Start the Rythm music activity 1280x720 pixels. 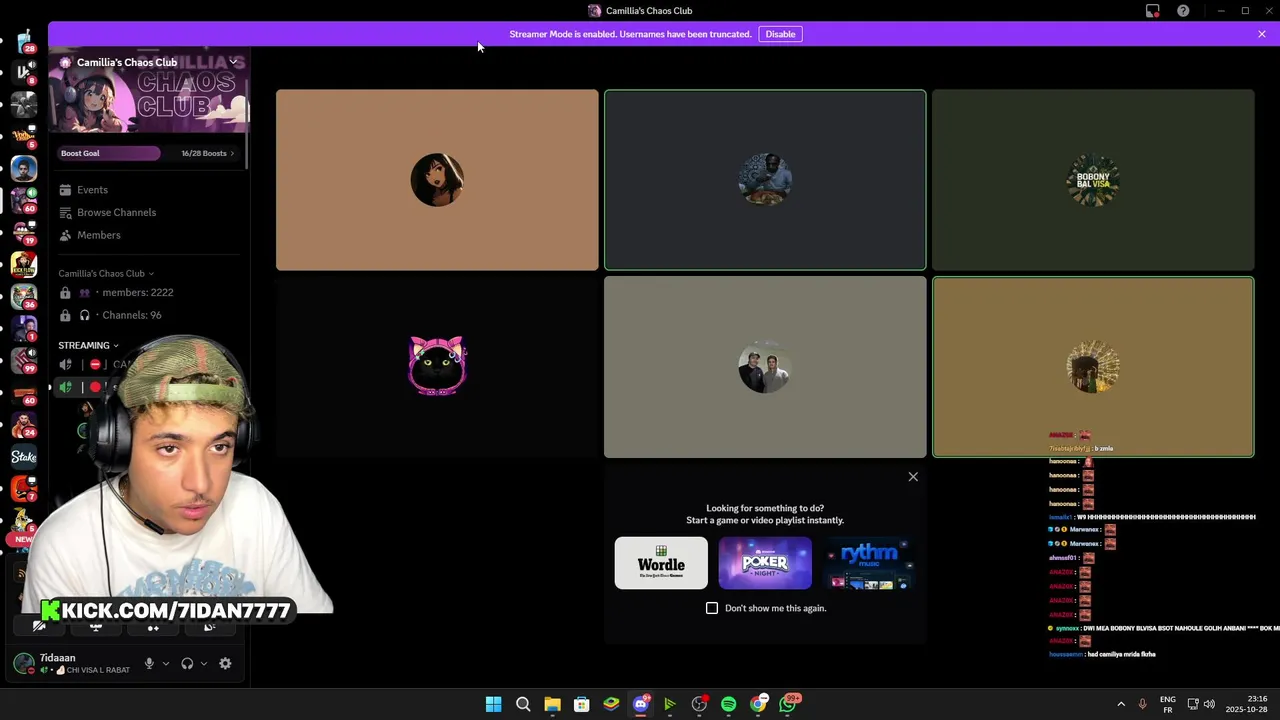pos(869,563)
